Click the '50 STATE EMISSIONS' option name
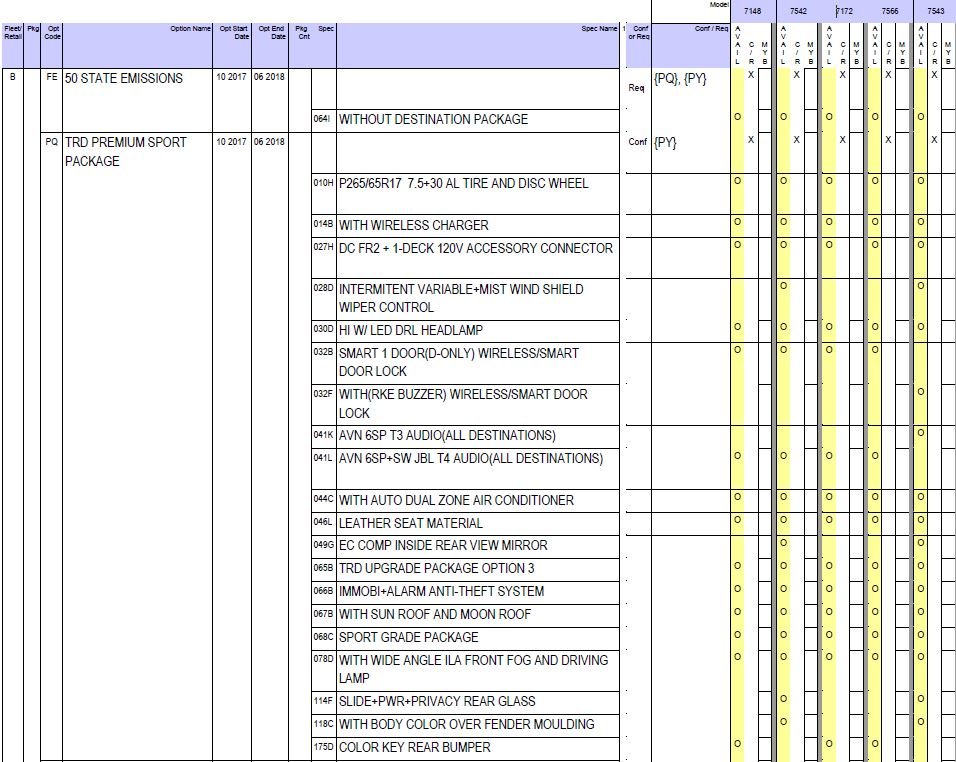956x762 pixels. pos(124,78)
